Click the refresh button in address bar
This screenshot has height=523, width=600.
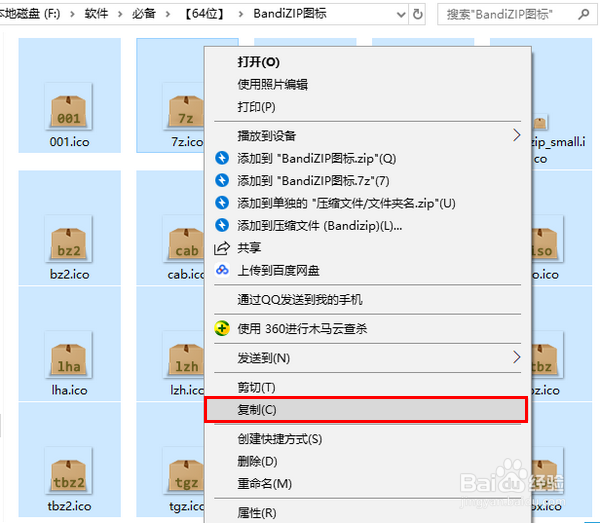point(417,15)
